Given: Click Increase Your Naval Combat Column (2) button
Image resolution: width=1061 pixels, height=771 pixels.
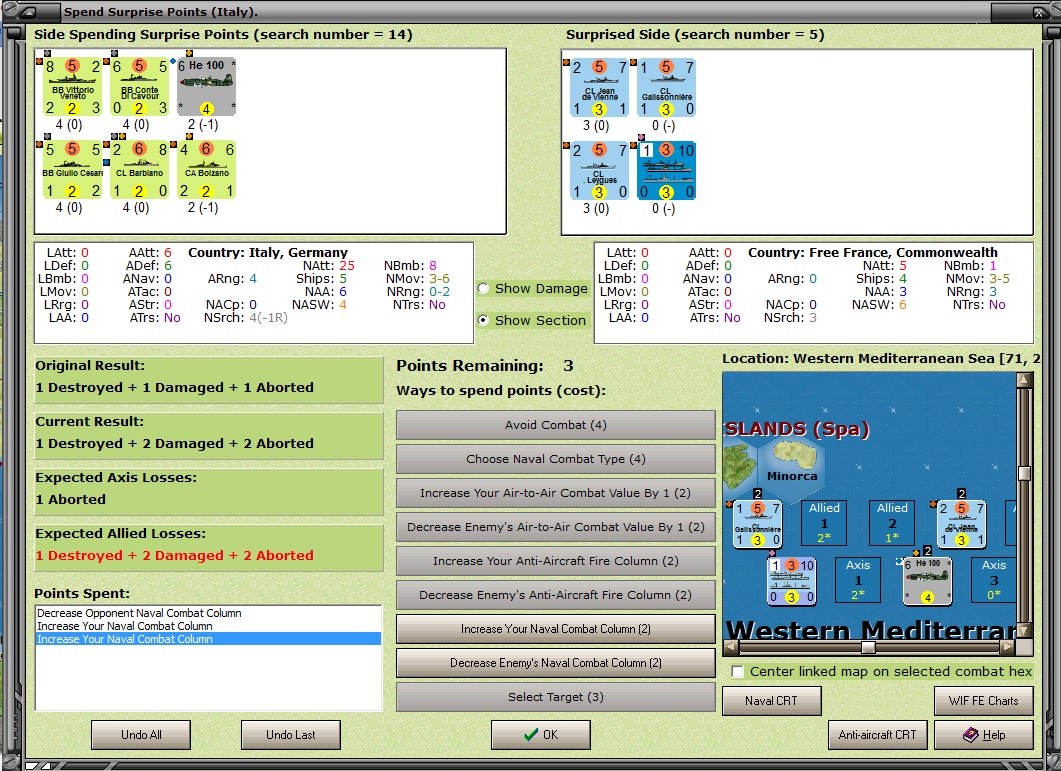Looking at the screenshot, I should [x=556, y=629].
